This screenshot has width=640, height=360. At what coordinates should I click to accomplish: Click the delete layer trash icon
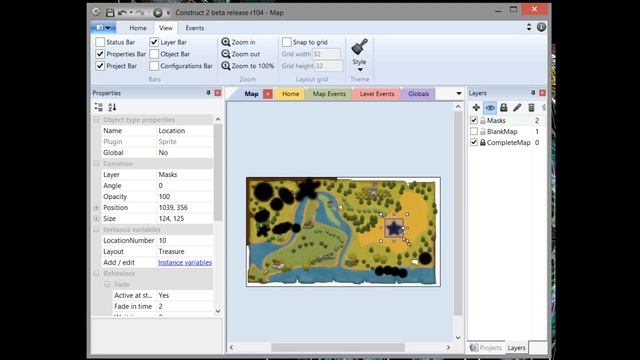[x=531, y=107]
